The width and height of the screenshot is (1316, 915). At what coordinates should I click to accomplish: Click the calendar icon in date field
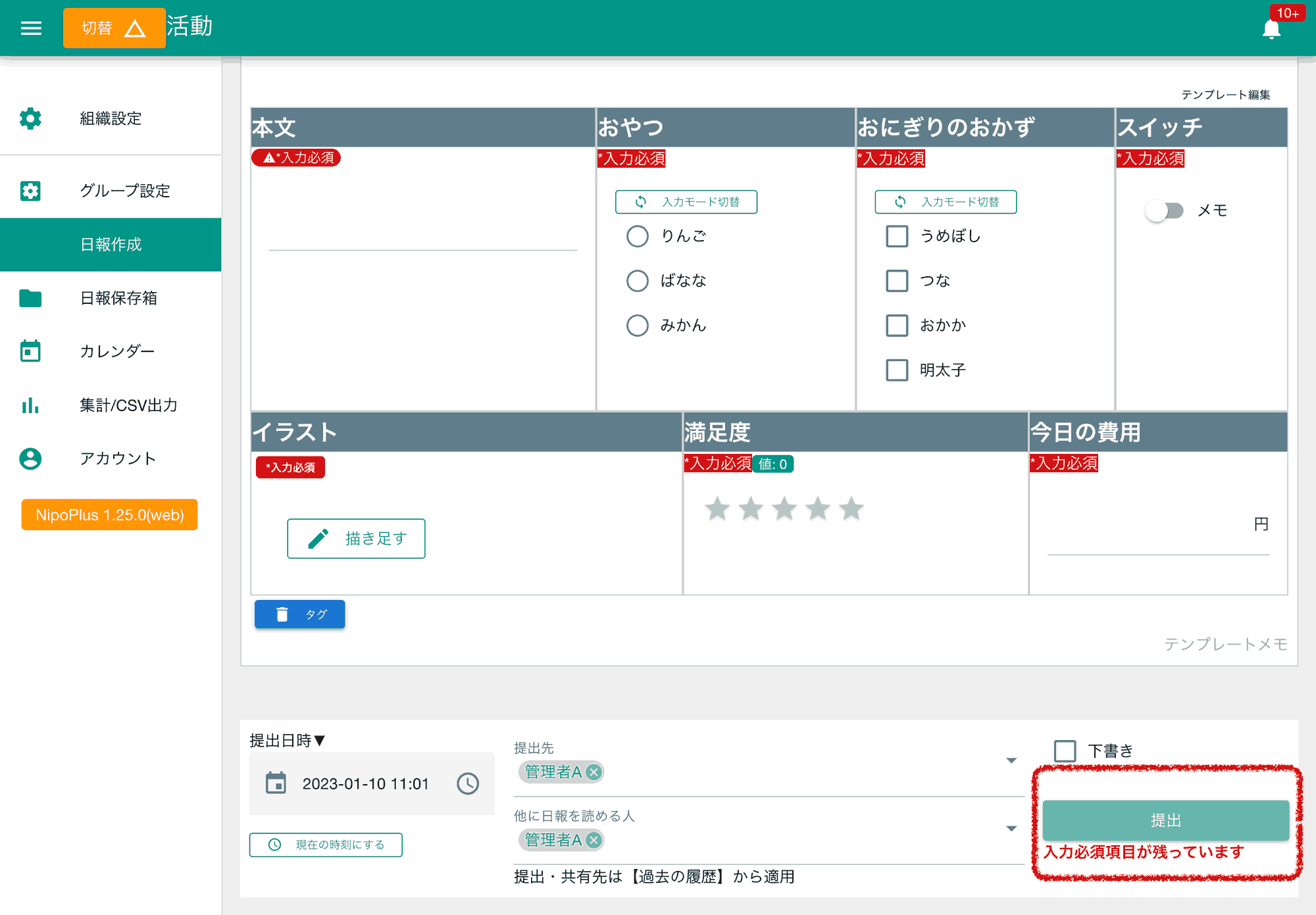click(x=276, y=783)
